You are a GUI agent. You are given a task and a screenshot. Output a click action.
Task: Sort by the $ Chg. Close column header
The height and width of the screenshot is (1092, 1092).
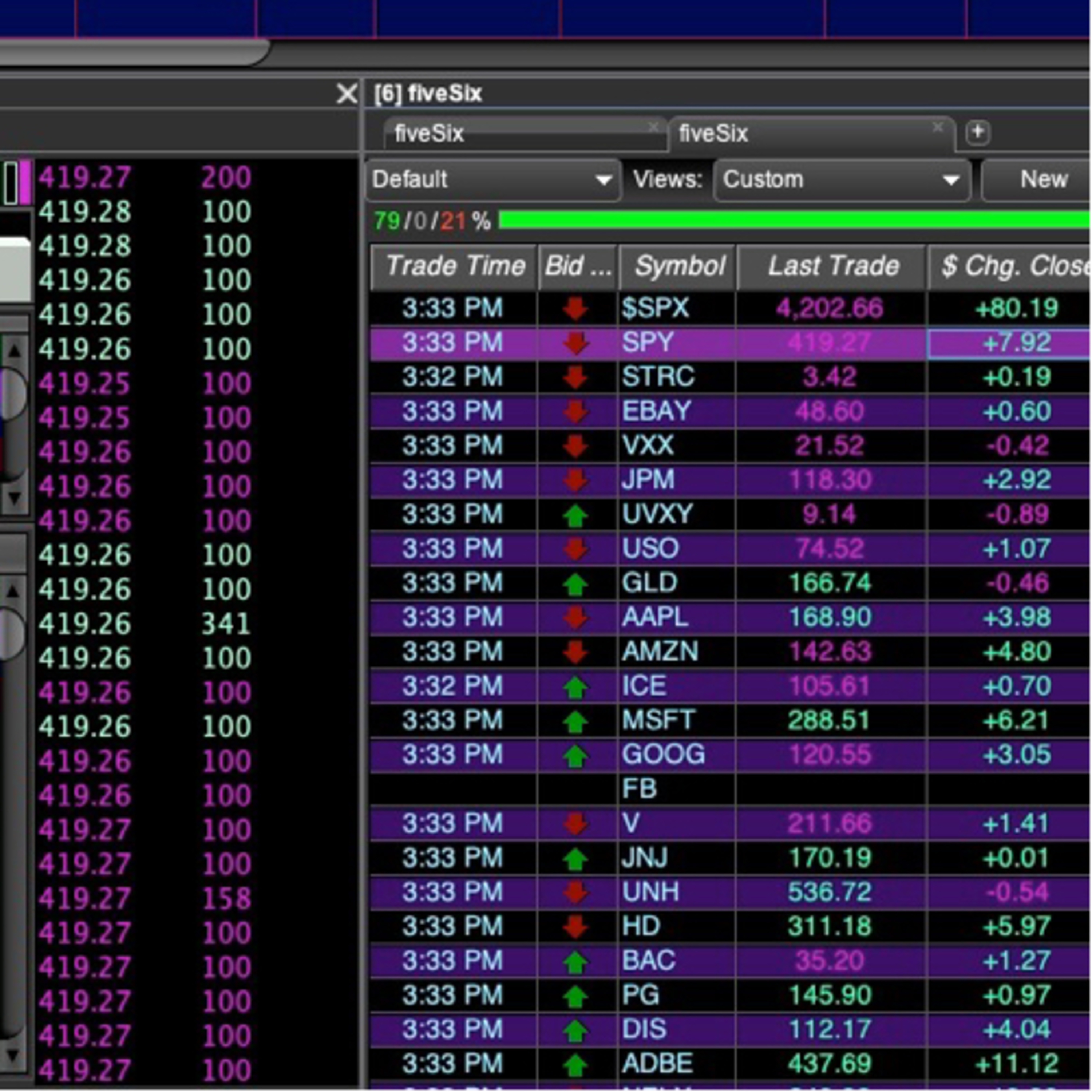(x=1010, y=266)
